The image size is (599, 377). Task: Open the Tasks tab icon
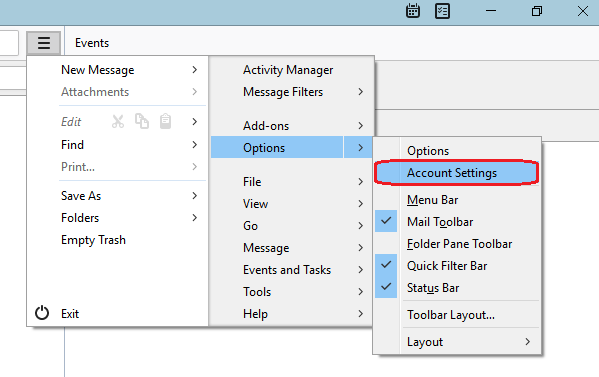(x=442, y=11)
